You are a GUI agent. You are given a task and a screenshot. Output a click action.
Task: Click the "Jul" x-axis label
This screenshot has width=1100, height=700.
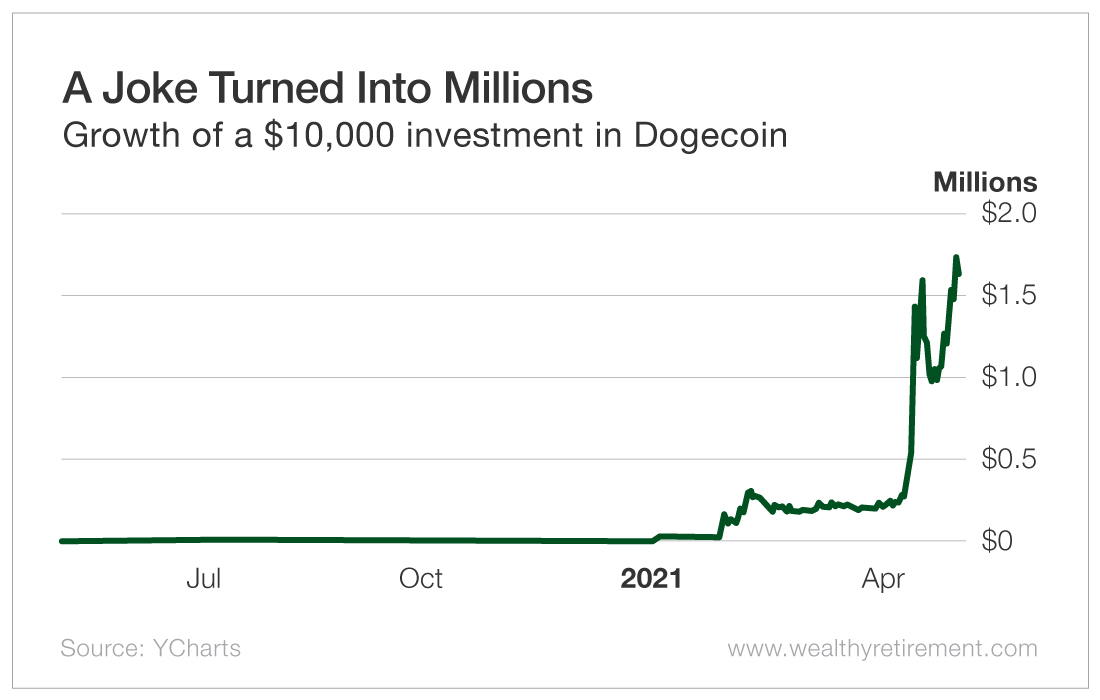[204, 579]
